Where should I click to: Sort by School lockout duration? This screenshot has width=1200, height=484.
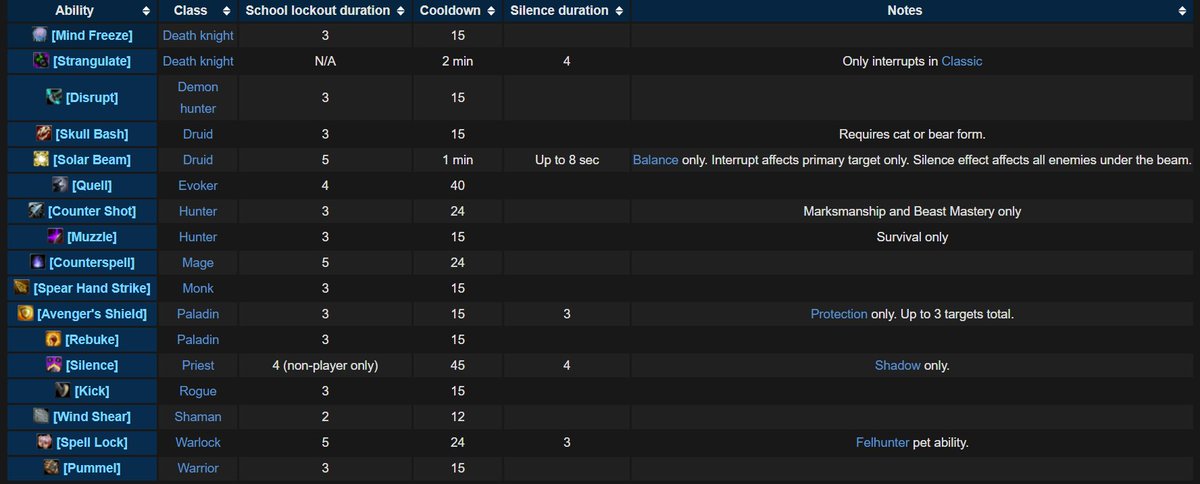click(401, 11)
